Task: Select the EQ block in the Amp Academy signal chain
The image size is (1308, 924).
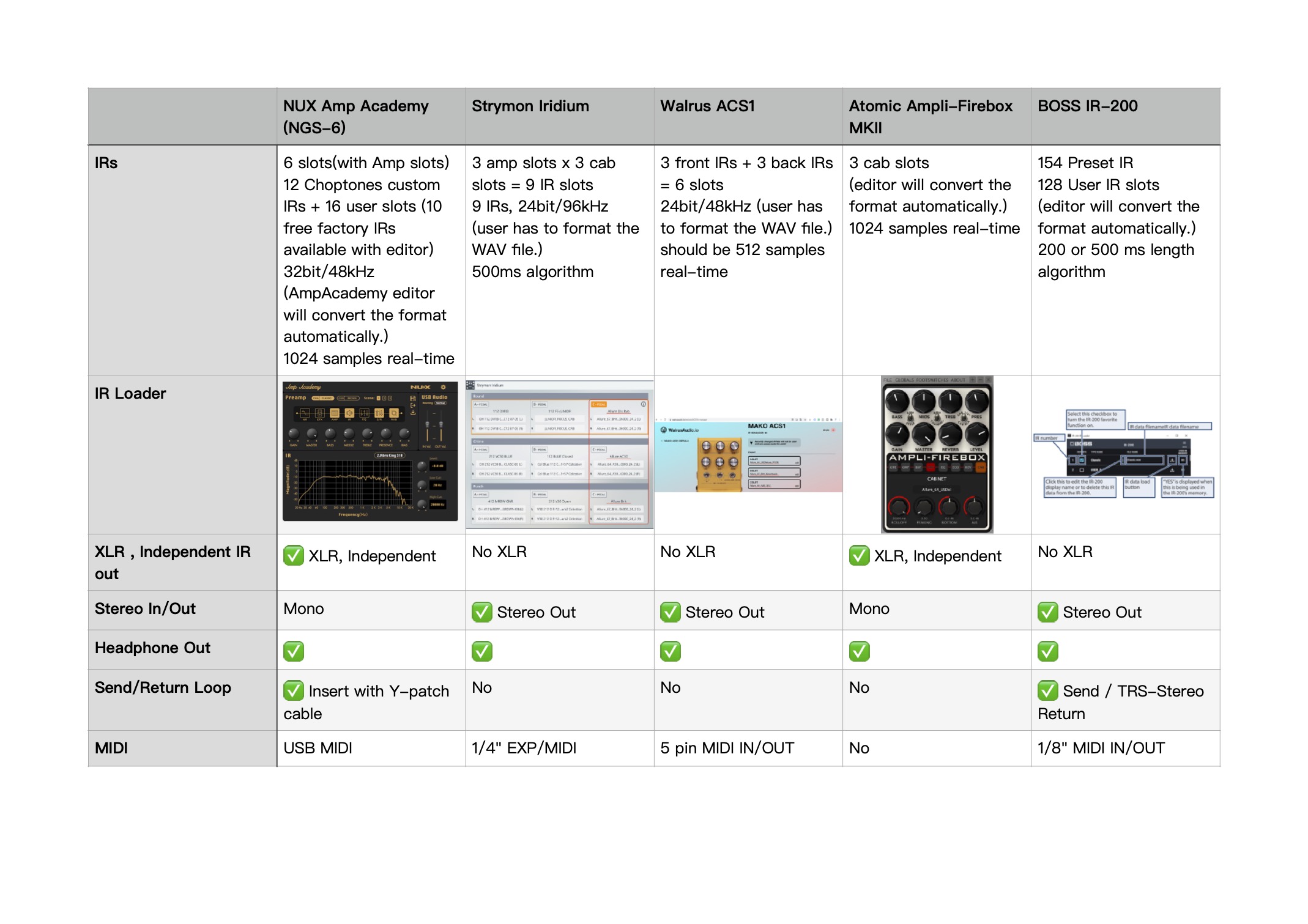Action: 365,414
